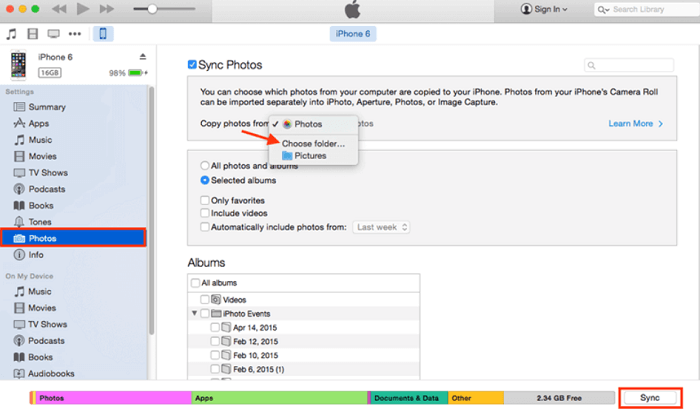Select the iPhone 6 tab
Screen dimensions: 700x412
[353, 34]
